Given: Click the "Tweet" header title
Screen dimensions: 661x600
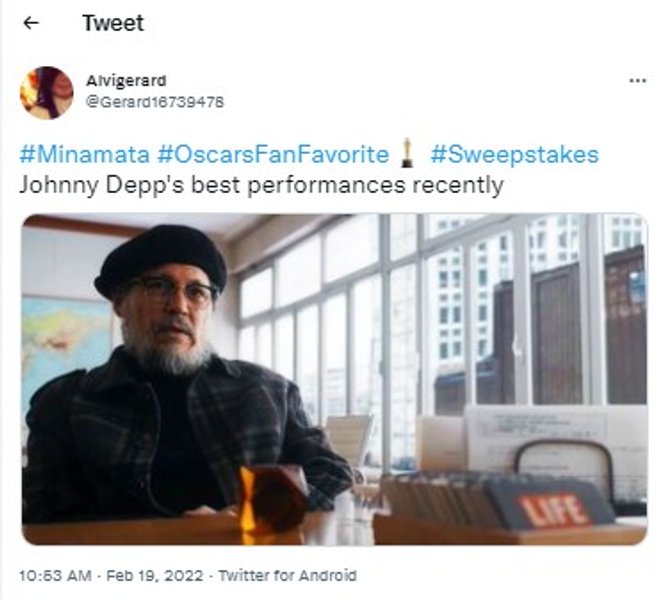Looking at the screenshot, I should pos(112,23).
